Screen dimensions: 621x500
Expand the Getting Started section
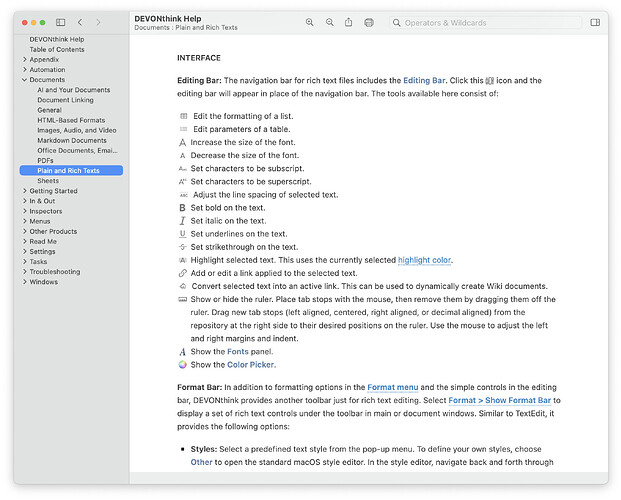(x=24, y=191)
